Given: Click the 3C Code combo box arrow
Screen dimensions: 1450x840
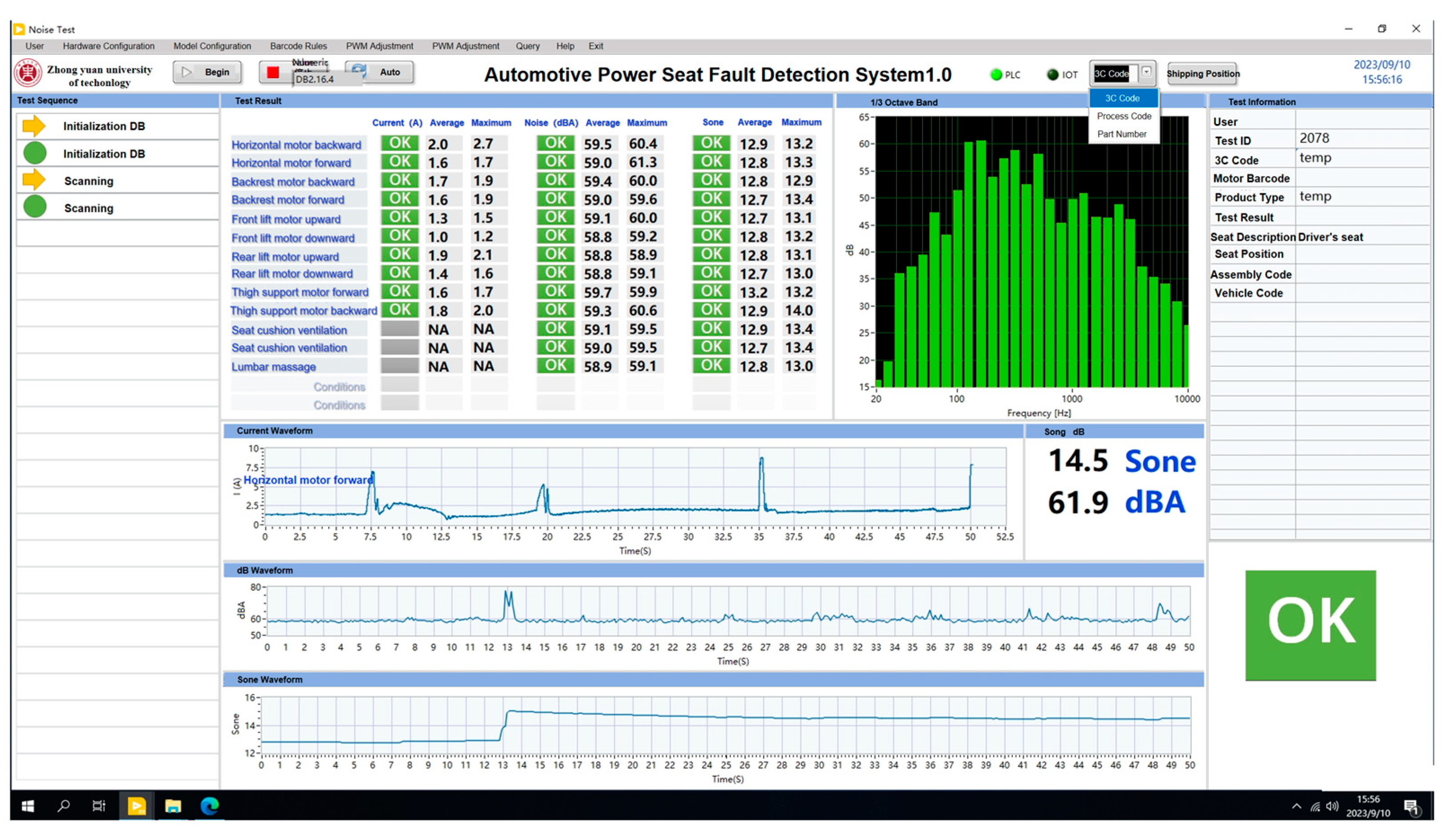Looking at the screenshot, I should [1146, 72].
